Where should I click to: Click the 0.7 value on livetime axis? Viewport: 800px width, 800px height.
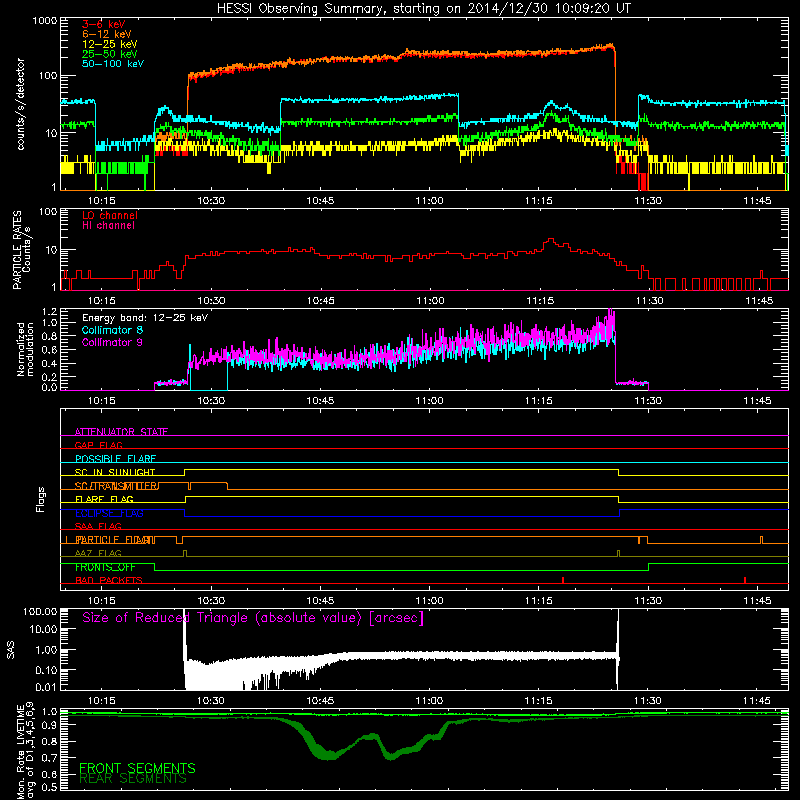coord(50,758)
